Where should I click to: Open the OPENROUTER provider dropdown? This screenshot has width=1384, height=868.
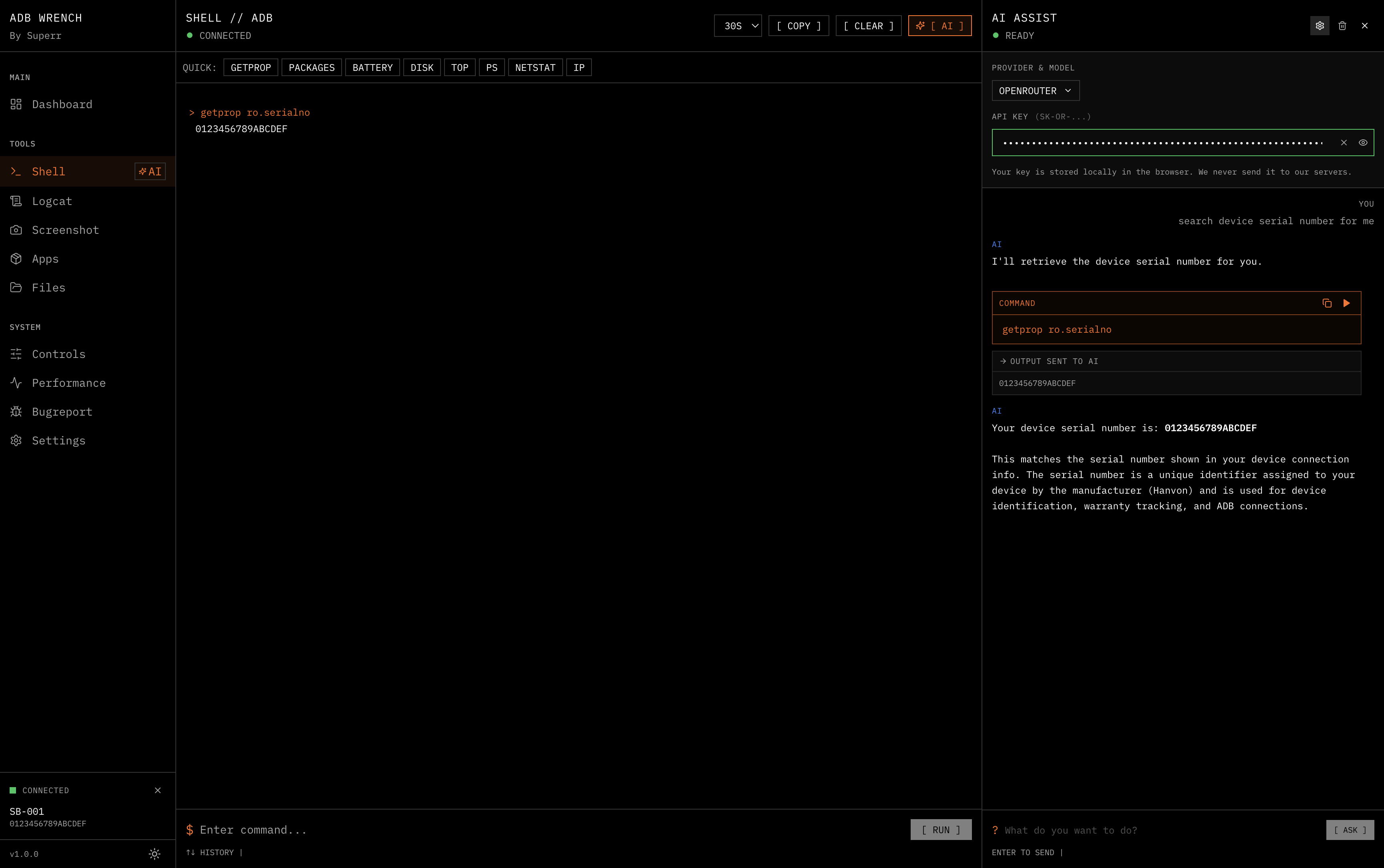(x=1035, y=90)
